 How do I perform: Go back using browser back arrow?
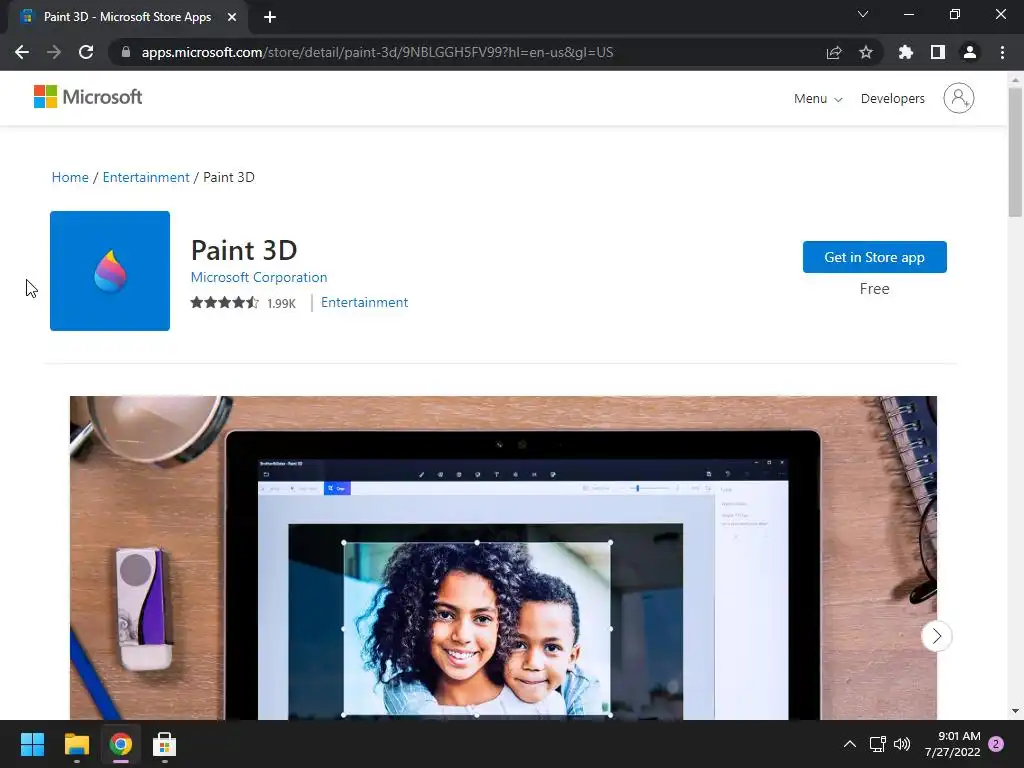(x=22, y=52)
